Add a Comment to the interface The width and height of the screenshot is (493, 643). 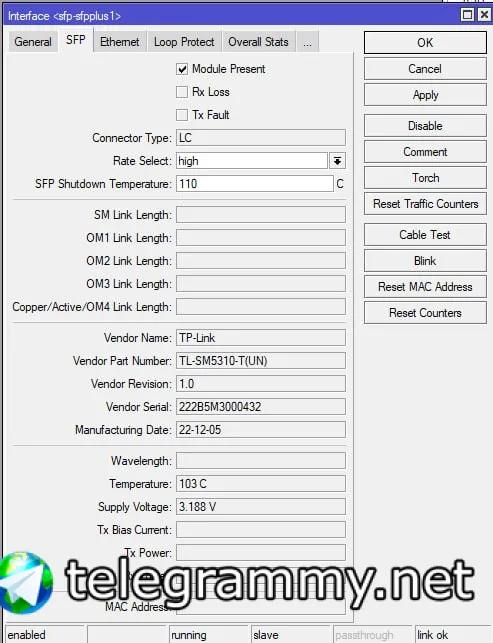pos(425,152)
